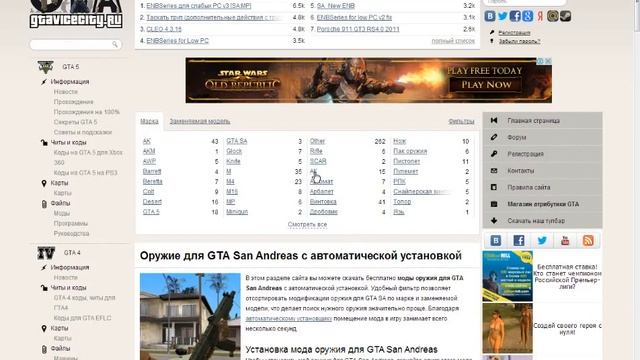640x360 pixels.
Task: Click the search magnifier icon
Action: pos(115,44)
